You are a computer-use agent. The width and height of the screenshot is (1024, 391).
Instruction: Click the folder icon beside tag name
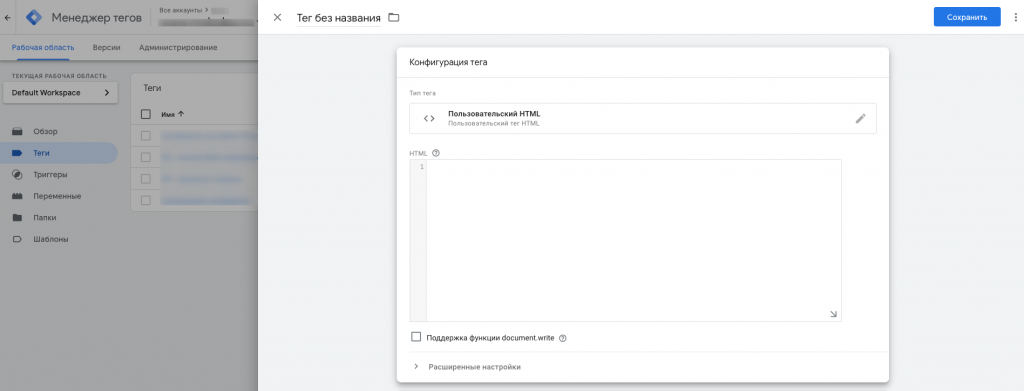pos(393,18)
